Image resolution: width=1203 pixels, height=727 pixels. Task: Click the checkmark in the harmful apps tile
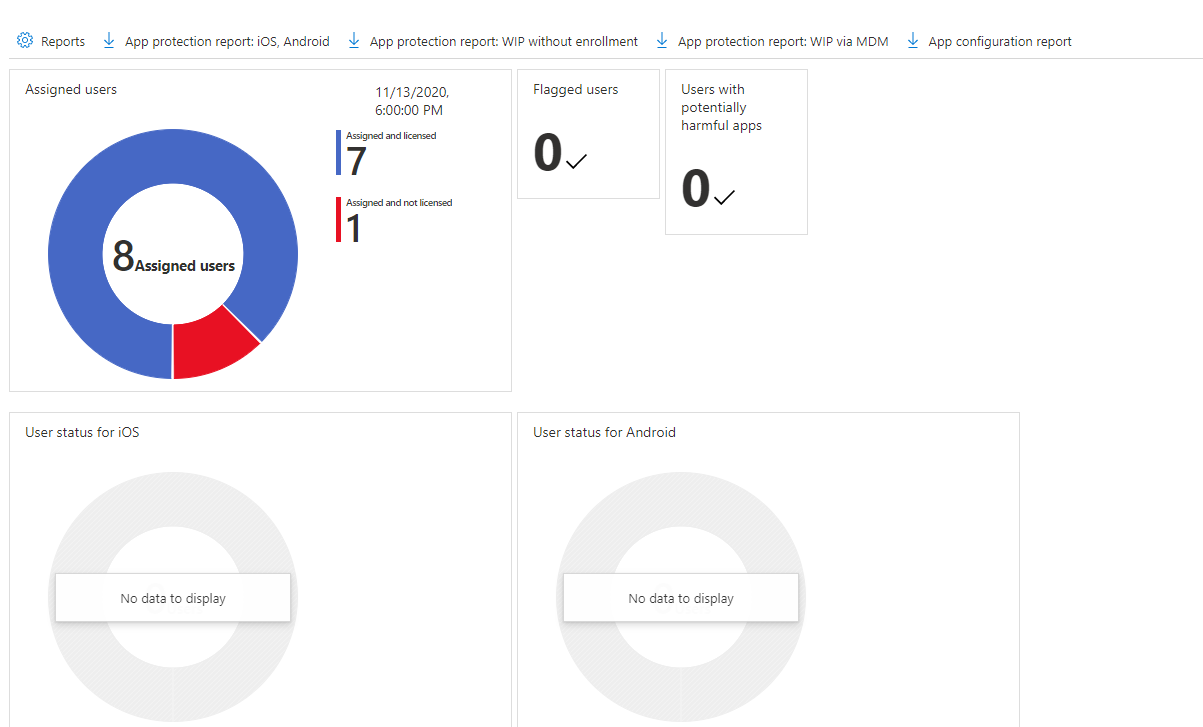pos(724,196)
